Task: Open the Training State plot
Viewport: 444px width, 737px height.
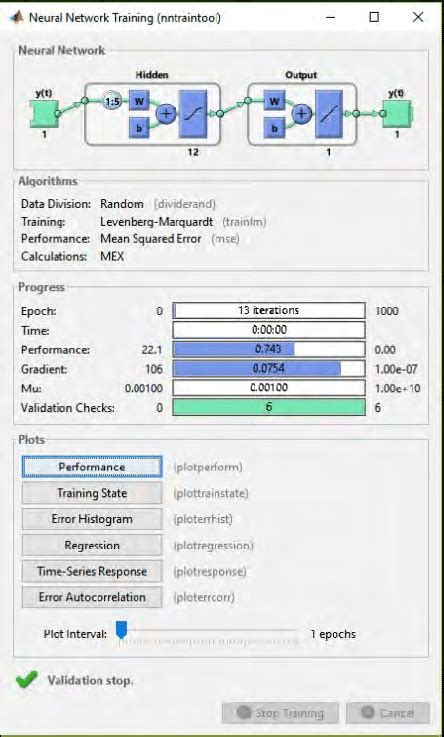Action: pyautogui.click(x=92, y=493)
